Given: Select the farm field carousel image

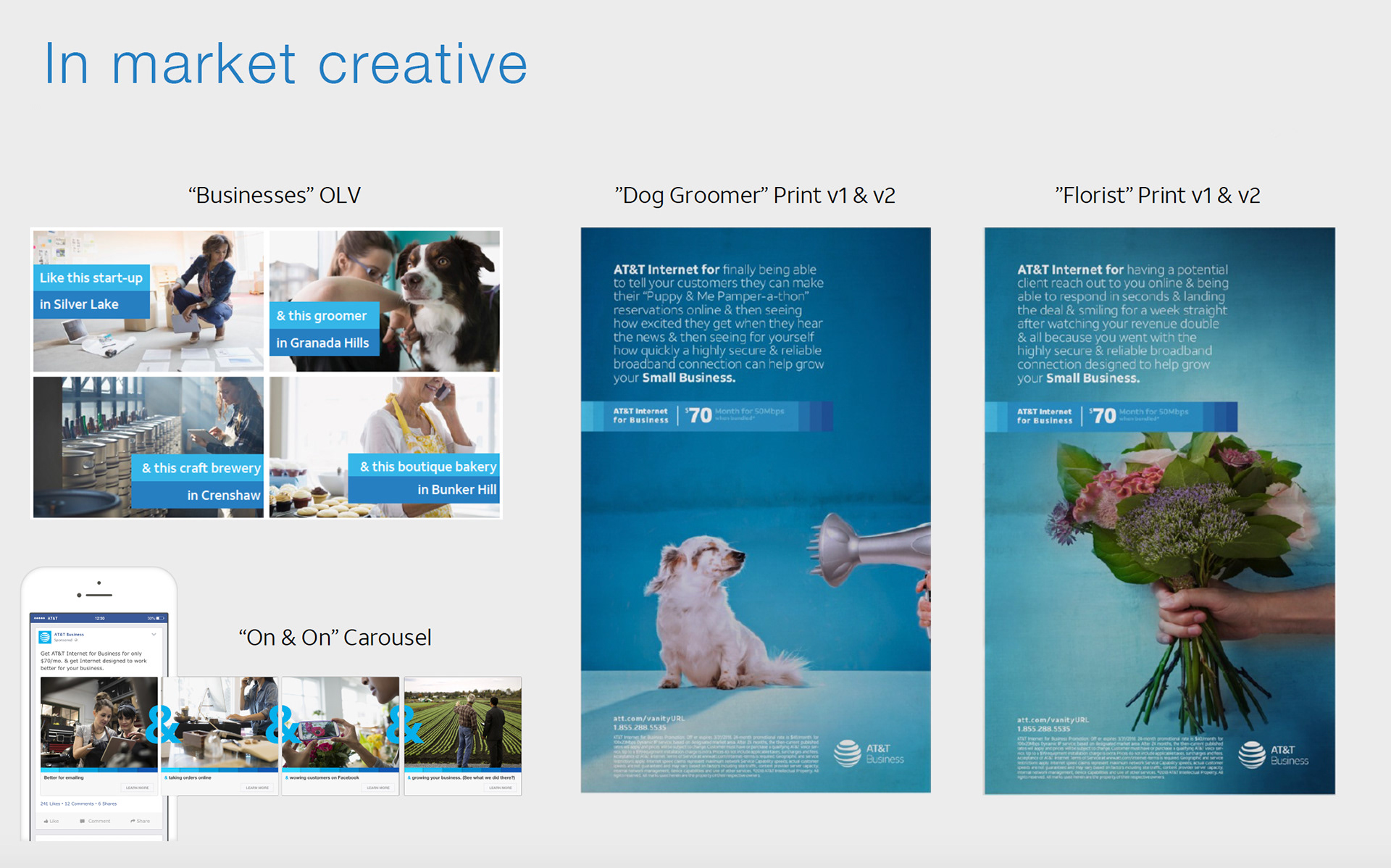Looking at the screenshot, I should click(463, 723).
